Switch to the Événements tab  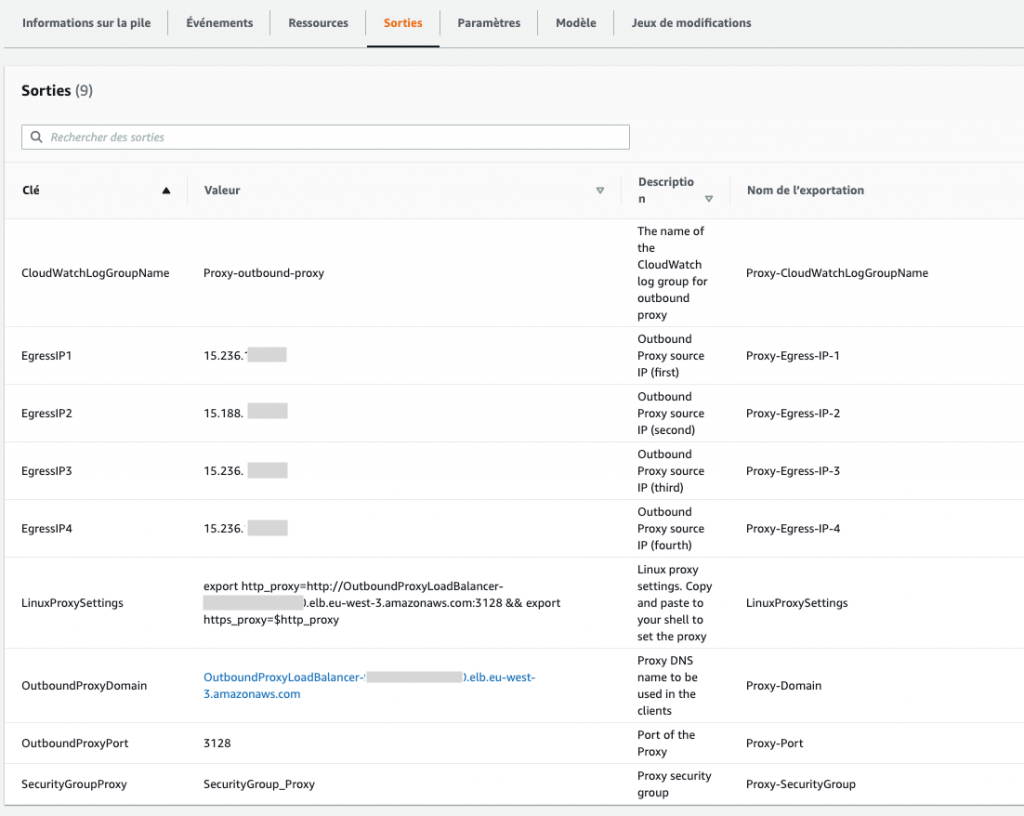(x=219, y=23)
